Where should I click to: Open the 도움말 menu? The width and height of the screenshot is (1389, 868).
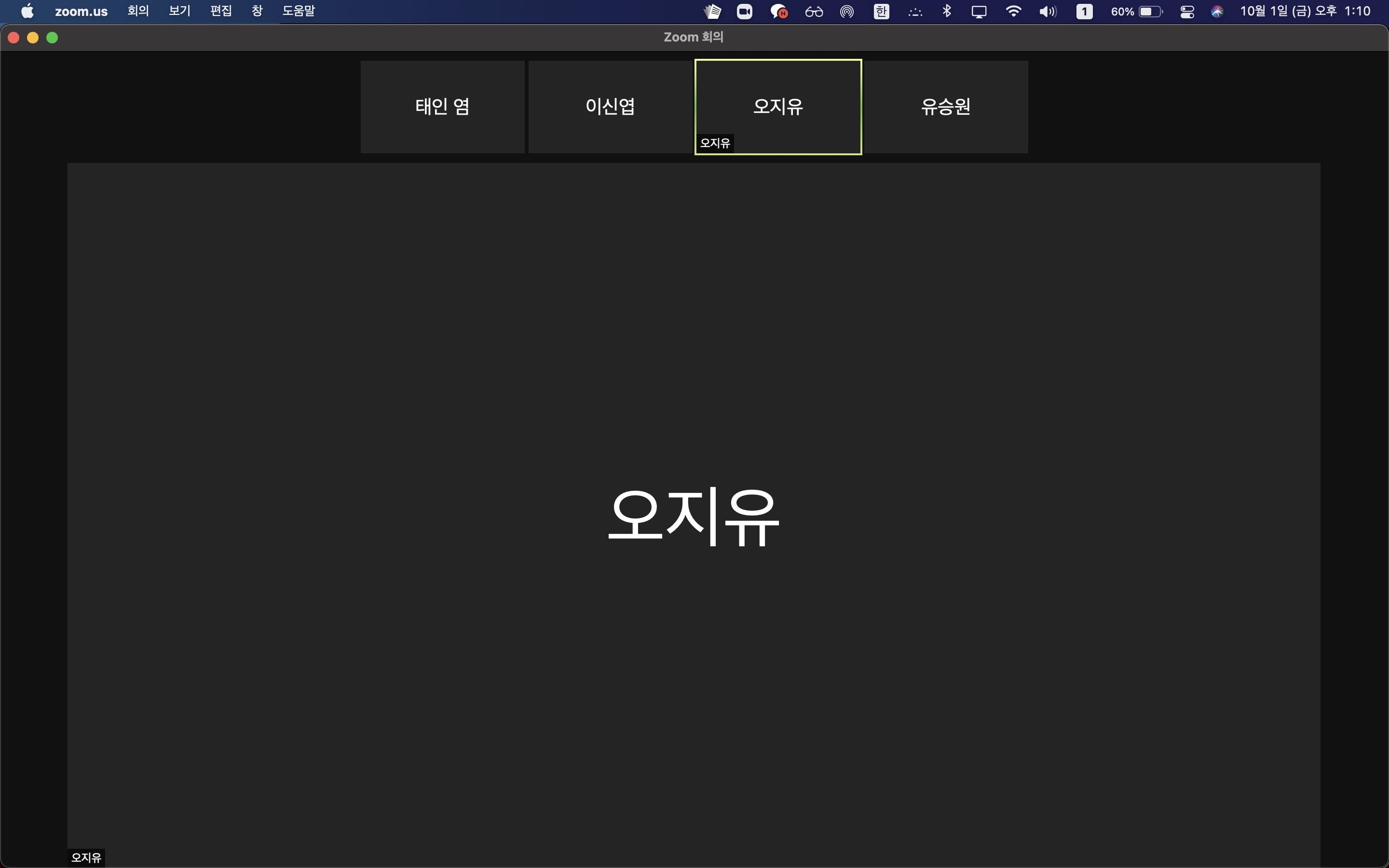[x=299, y=12]
